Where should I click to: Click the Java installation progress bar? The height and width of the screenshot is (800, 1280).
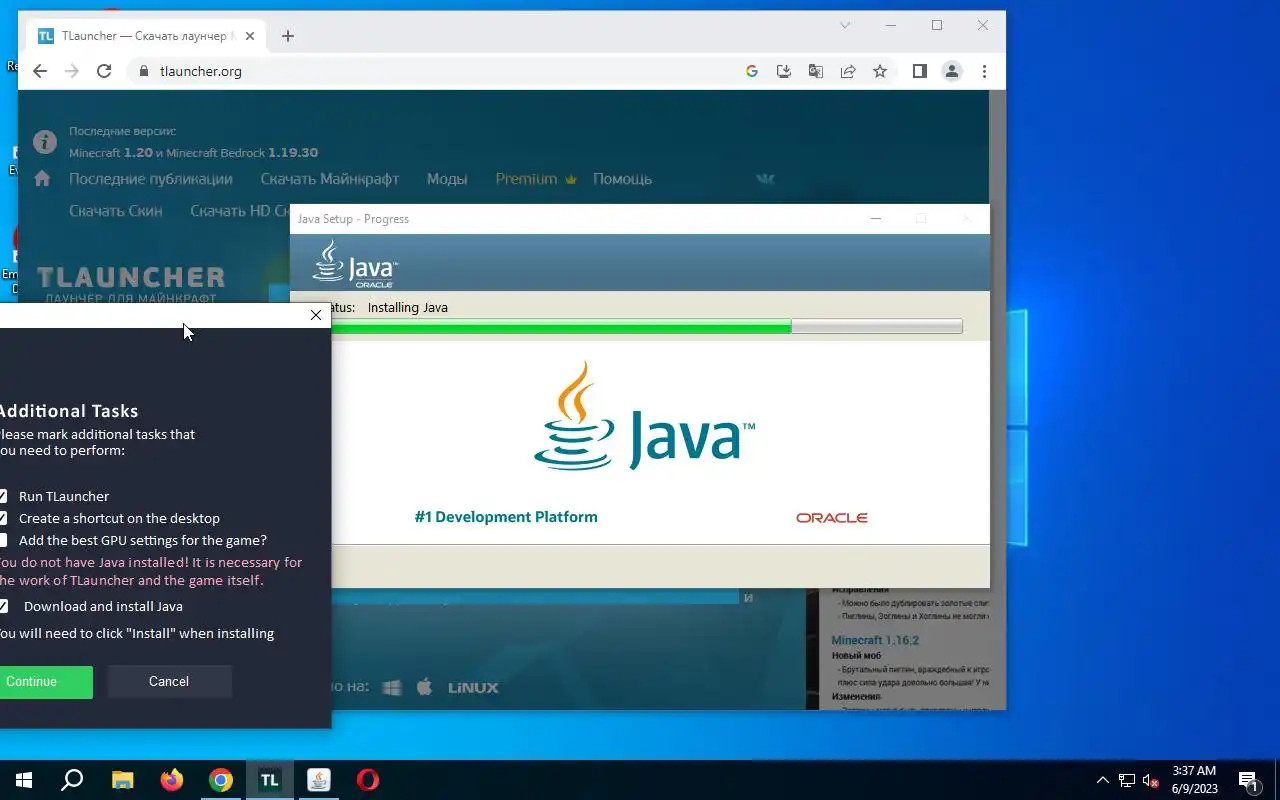coord(646,326)
